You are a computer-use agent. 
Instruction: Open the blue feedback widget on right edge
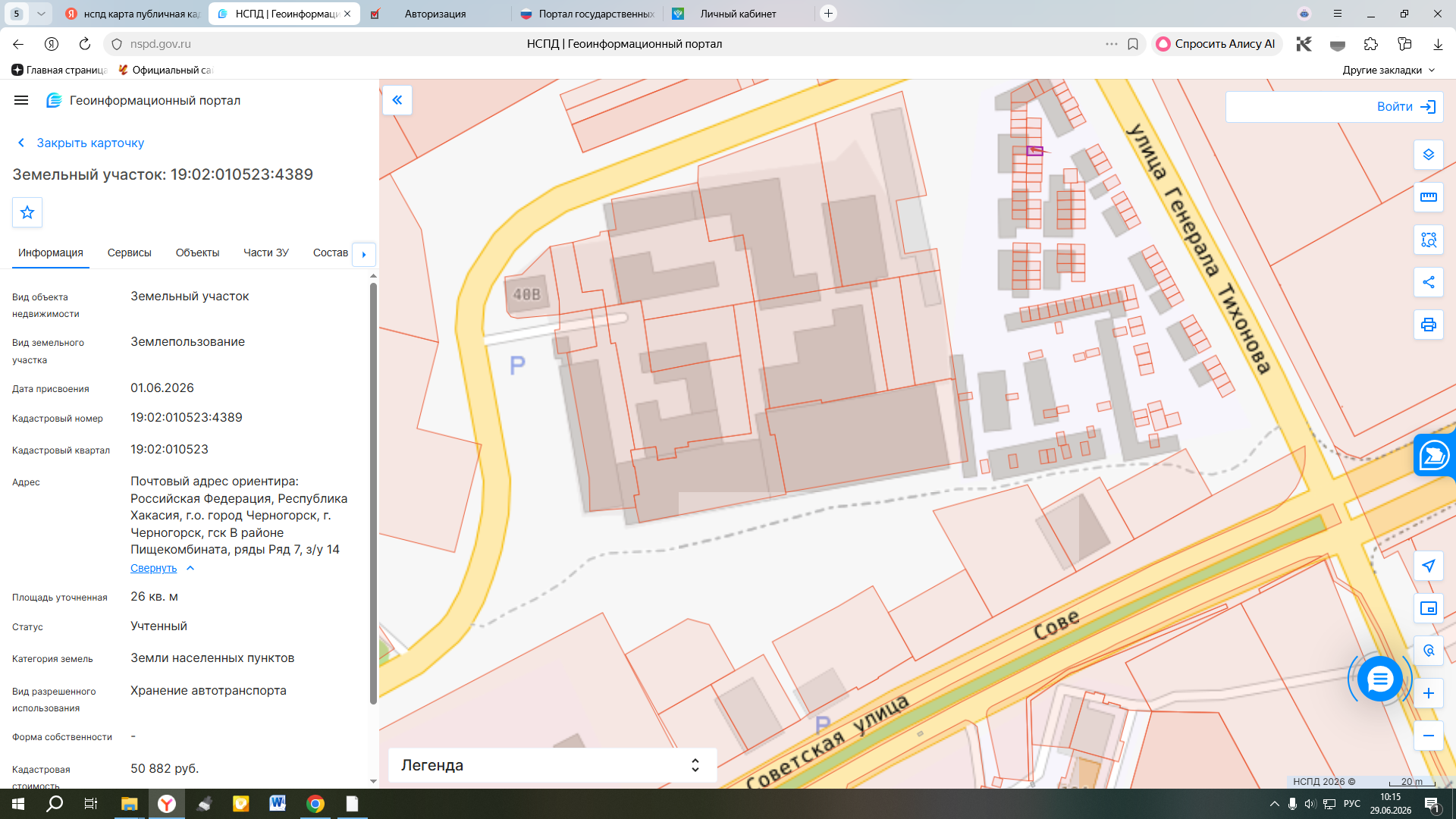coord(1435,456)
